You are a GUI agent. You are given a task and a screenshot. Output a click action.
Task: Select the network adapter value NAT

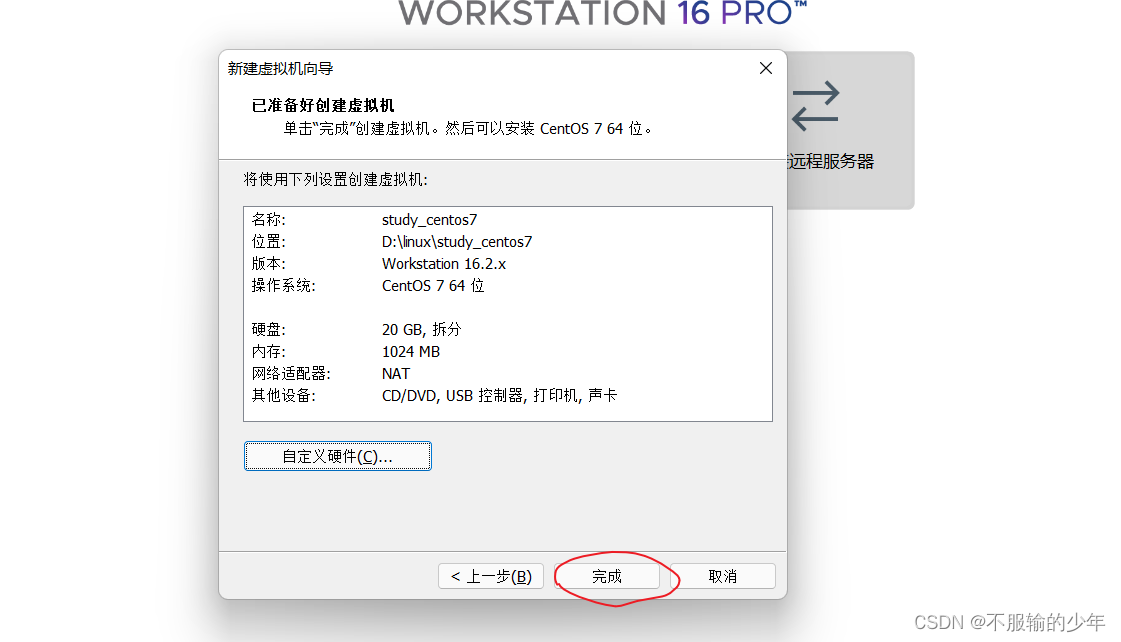pos(396,374)
